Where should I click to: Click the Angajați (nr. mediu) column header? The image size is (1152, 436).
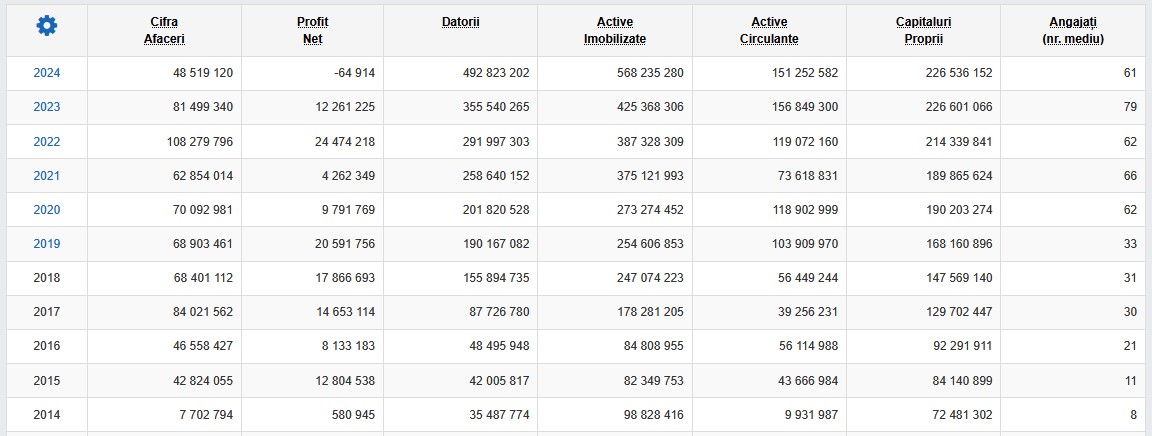click(x=1073, y=30)
